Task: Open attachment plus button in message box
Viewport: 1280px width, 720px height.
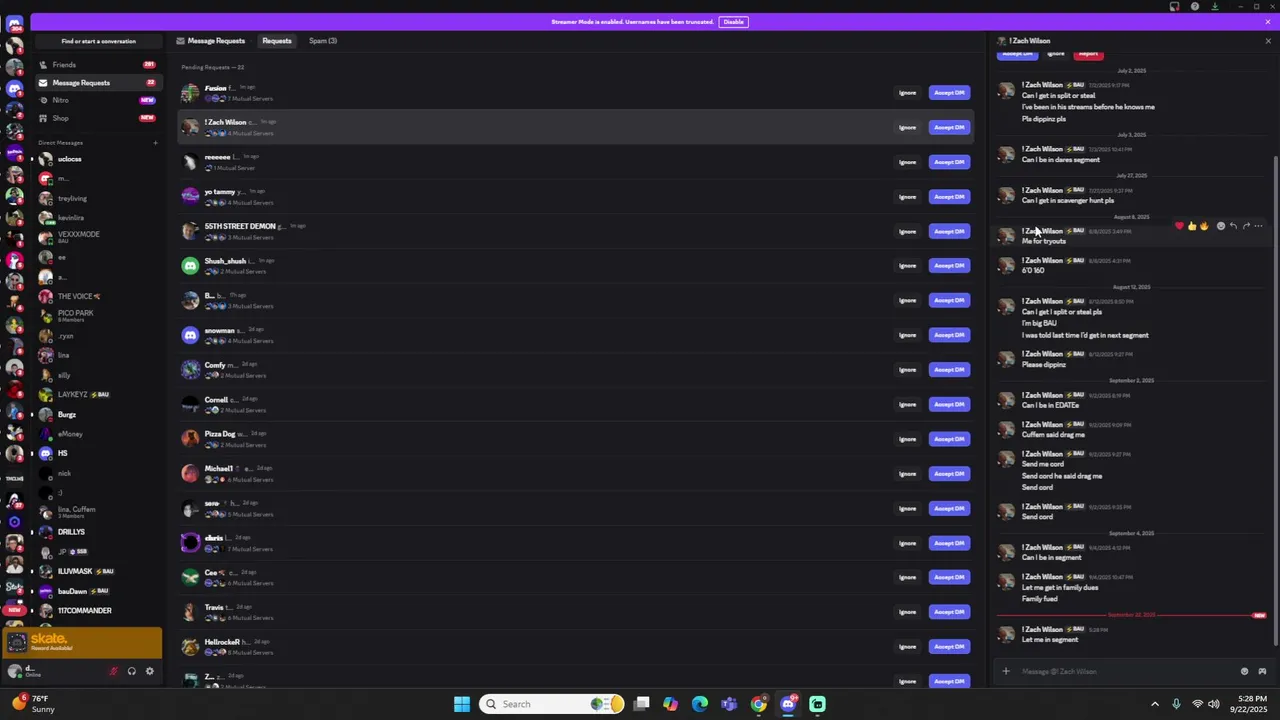Action: tap(1006, 672)
